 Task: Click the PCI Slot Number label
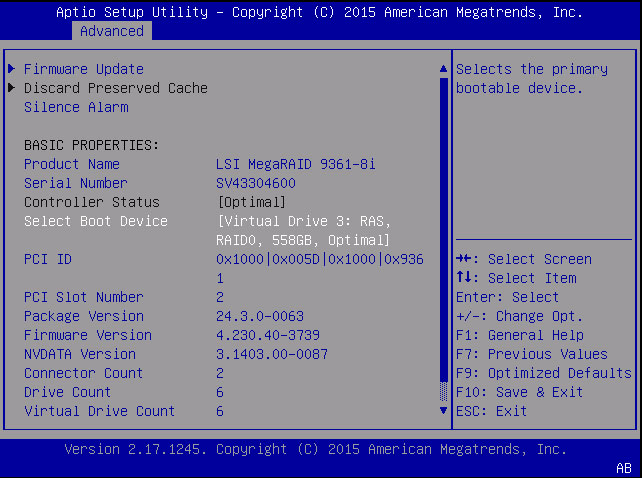pyautogui.click(x=84, y=297)
